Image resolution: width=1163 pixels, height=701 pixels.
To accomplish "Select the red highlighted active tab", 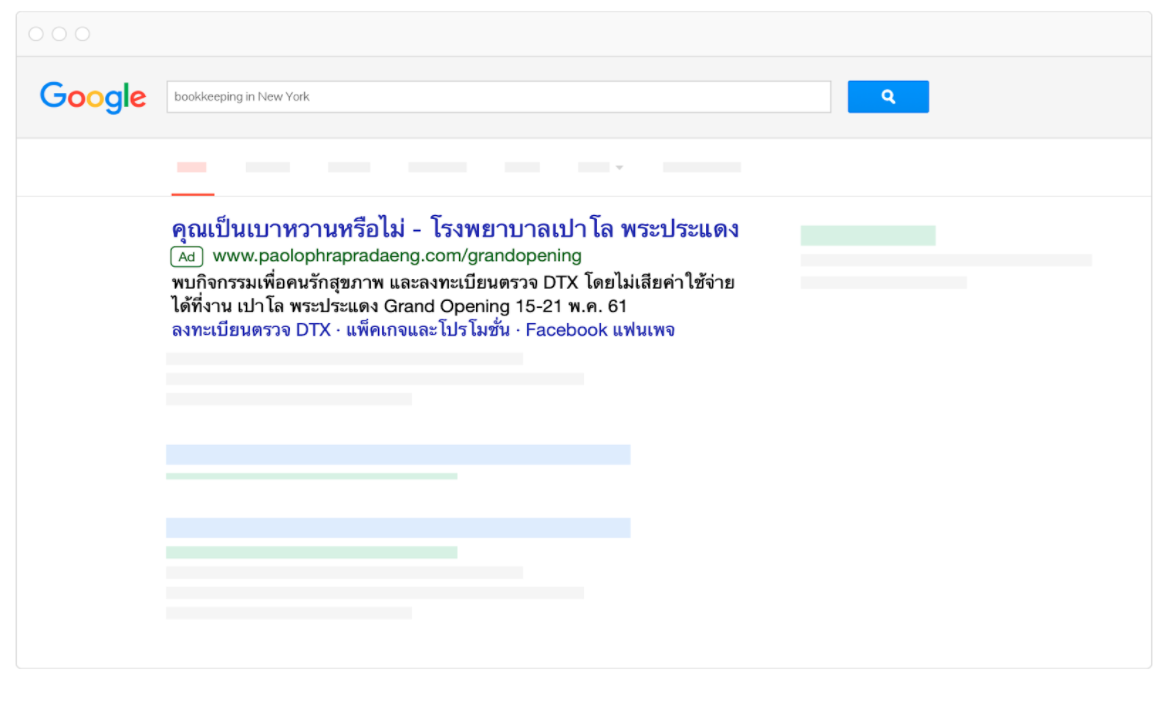I will click(x=192, y=168).
